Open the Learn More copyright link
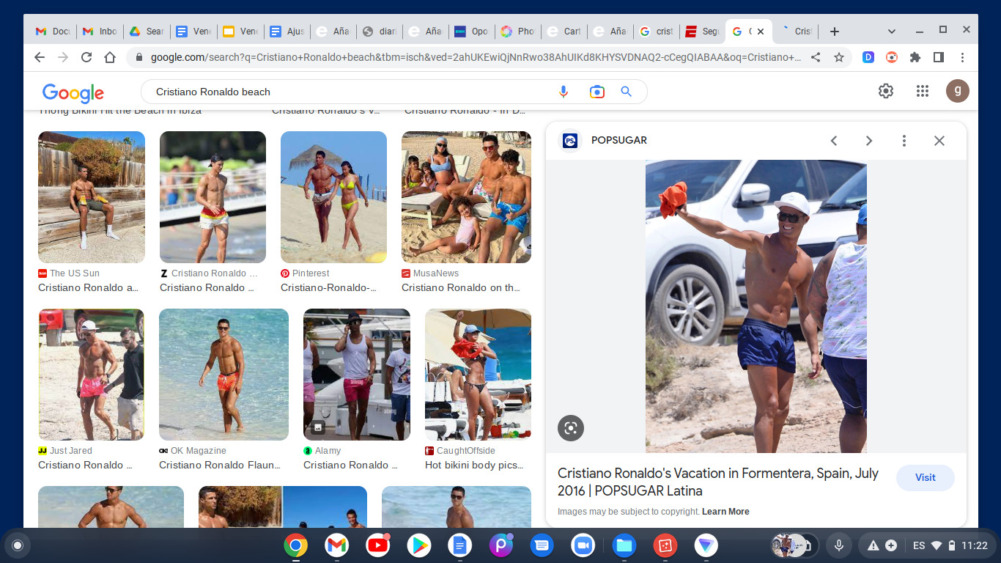The width and height of the screenshot is (1001, 563). coord(725,511)
